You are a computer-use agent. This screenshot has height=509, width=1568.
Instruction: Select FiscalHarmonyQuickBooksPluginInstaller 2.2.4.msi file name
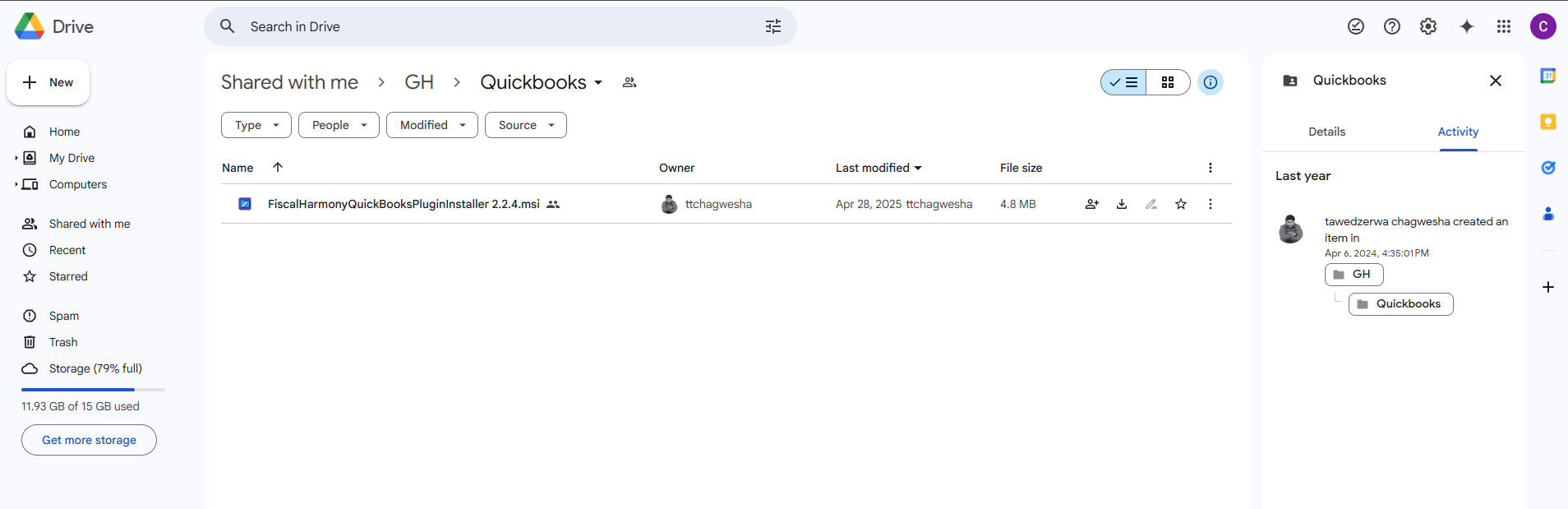click(x=404, y=204)
